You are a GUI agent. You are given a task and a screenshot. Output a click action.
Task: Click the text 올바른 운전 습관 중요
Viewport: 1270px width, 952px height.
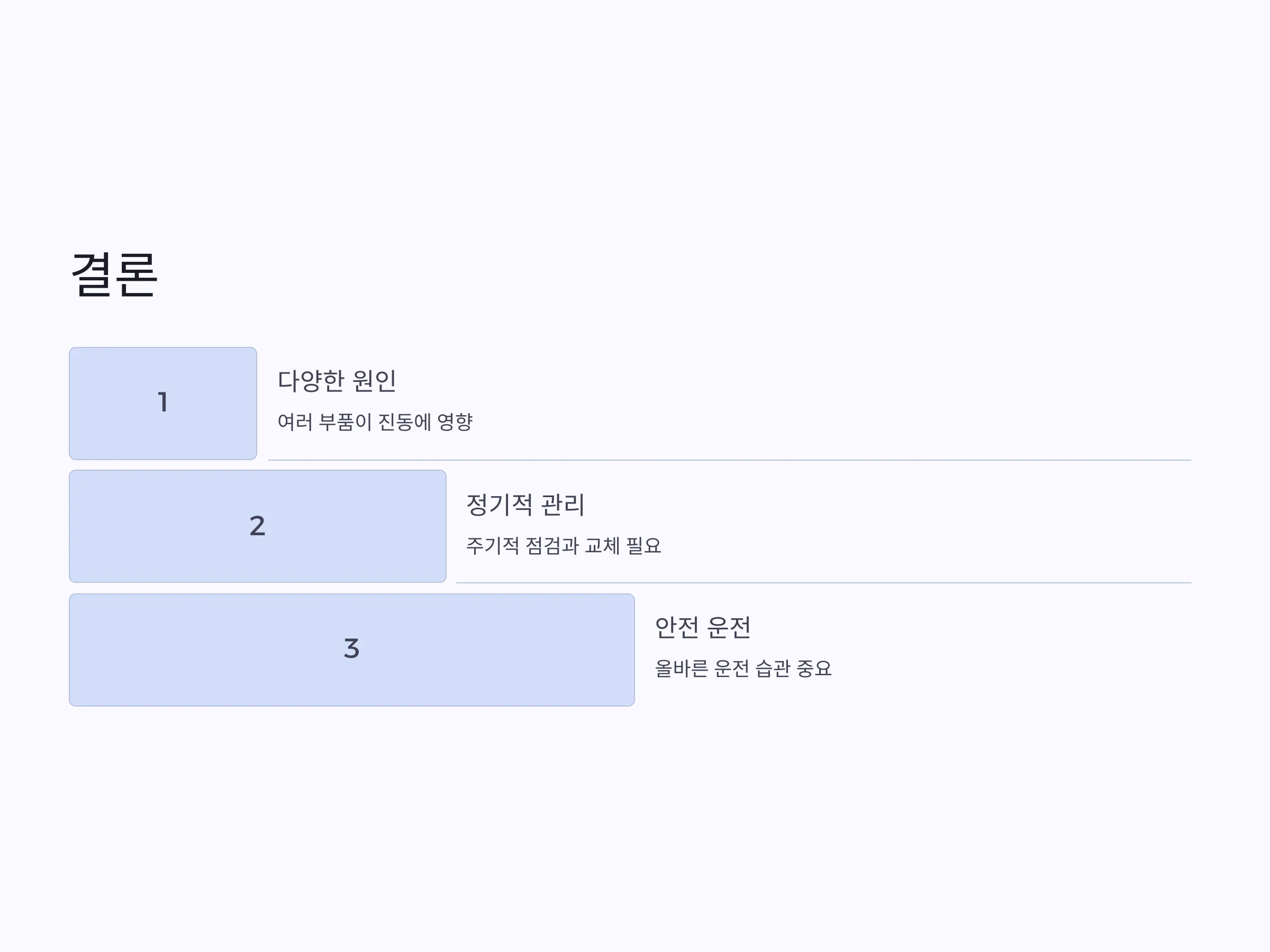click(743, 668)
